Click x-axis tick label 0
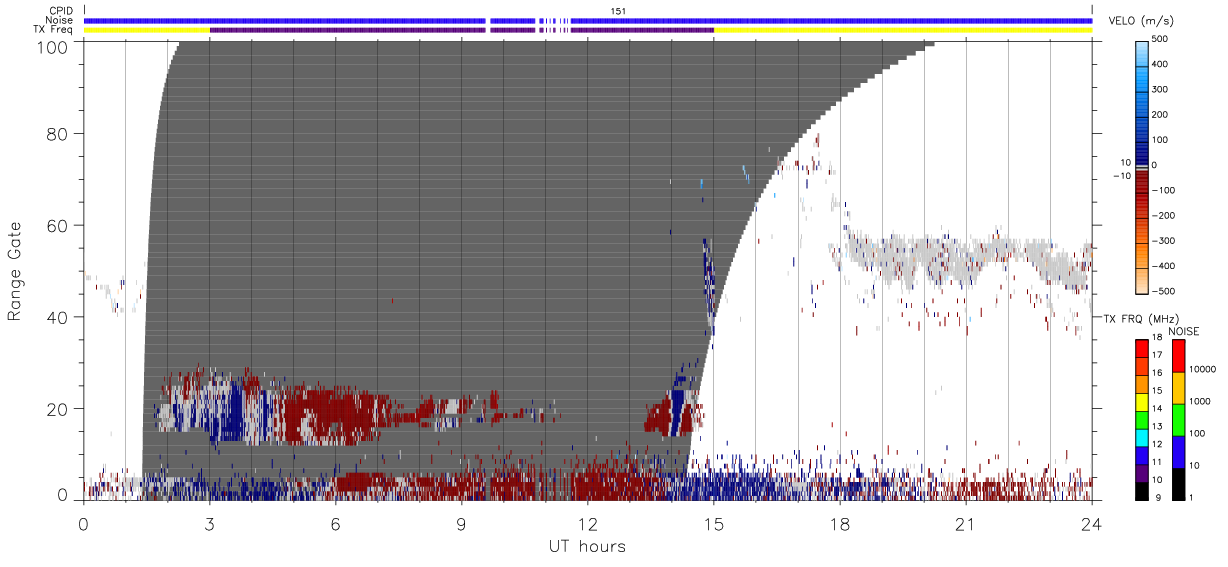The image size is (1228, 567). tap(83, 525)
